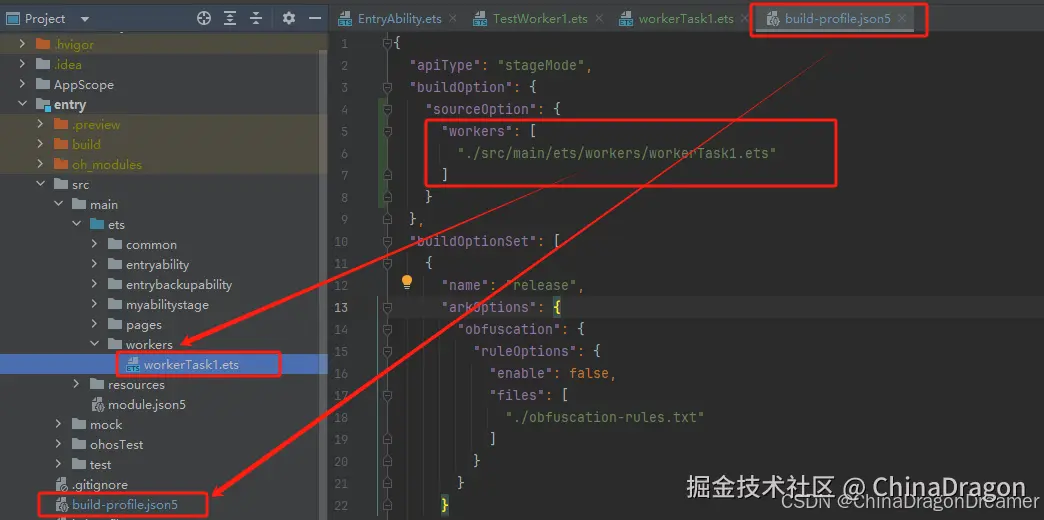Viewport: 1044px width, 520px height.
Task: Fold the arkOptions block at line 13
Action: (388, 307)
